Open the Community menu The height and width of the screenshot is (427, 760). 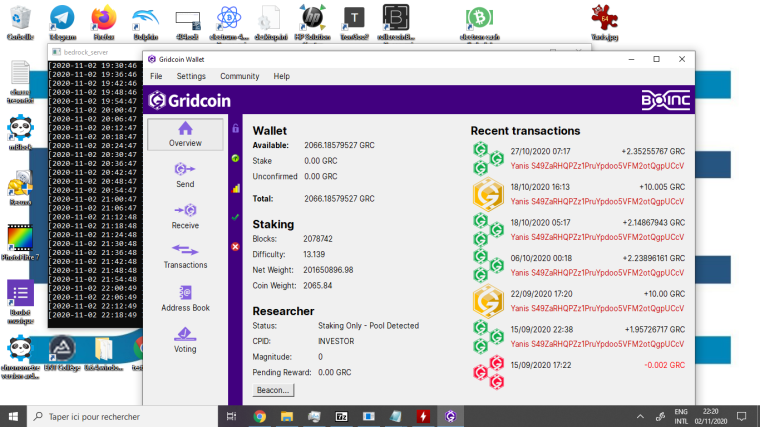click(x=239, y=76)
